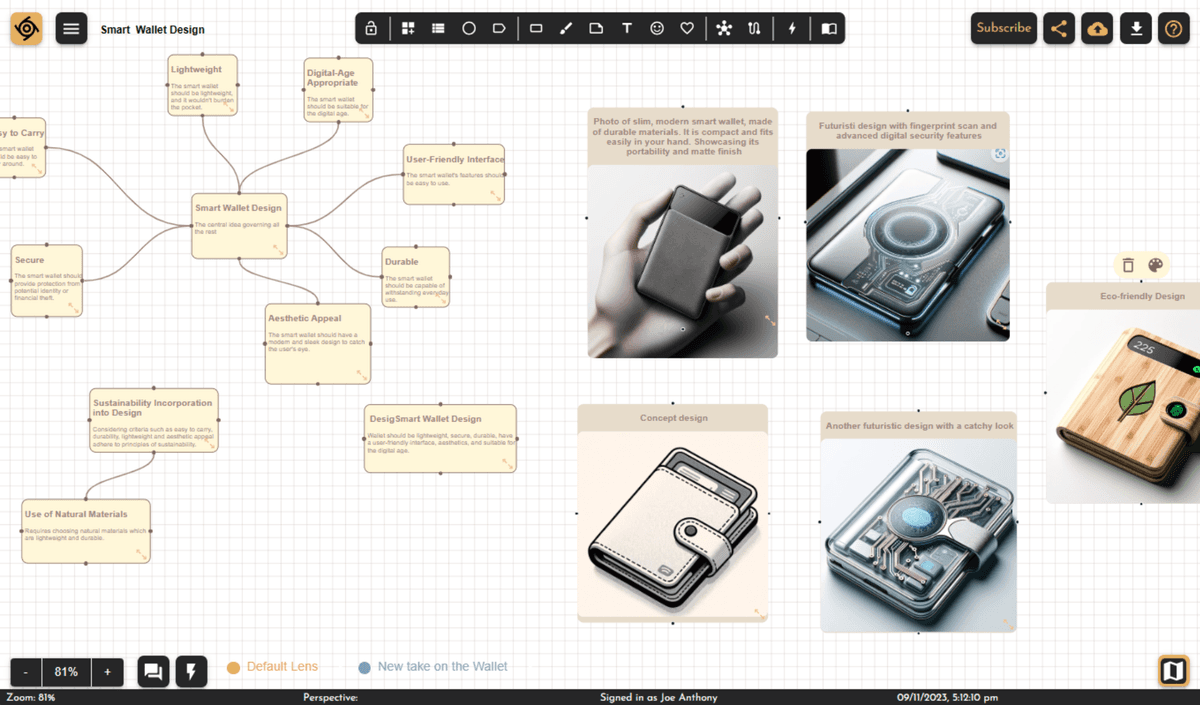1200x705 pixels.
Task: Open color palette for Eco-friendly Design card
Action: click(1155, 265)
